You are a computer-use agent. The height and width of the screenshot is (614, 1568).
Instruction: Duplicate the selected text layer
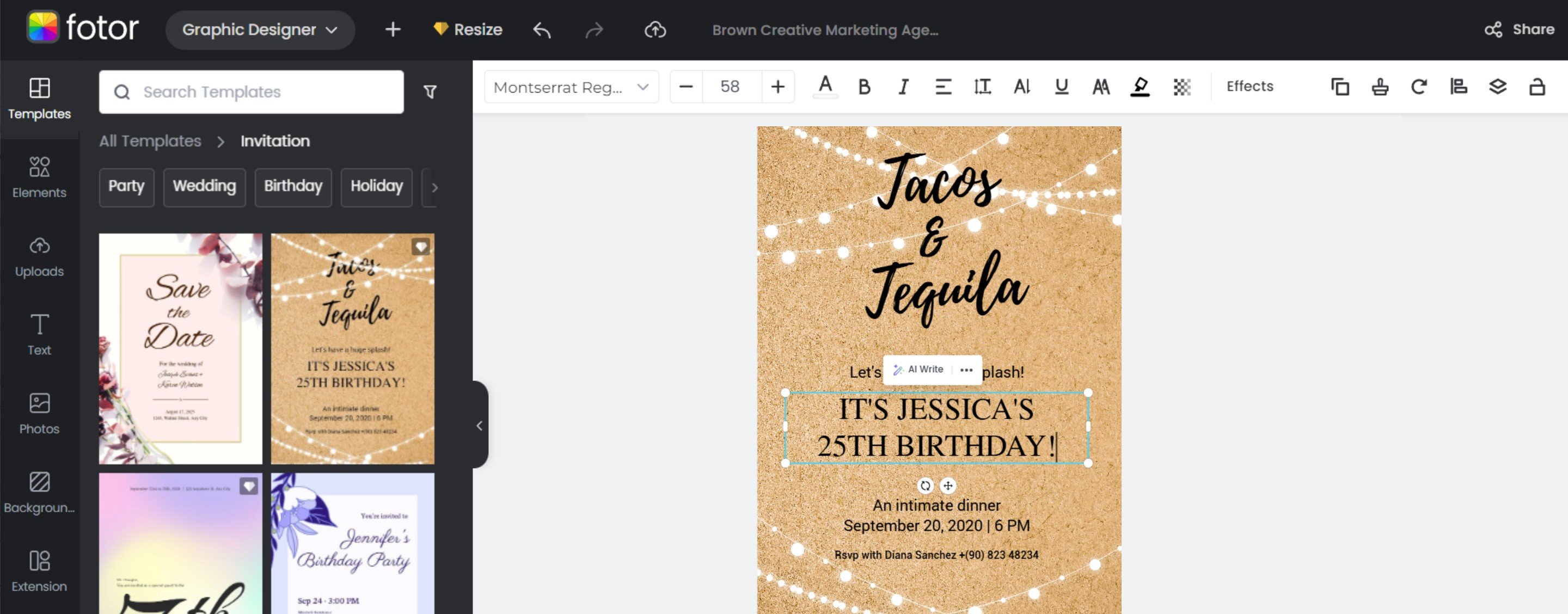click(1340, 87)
